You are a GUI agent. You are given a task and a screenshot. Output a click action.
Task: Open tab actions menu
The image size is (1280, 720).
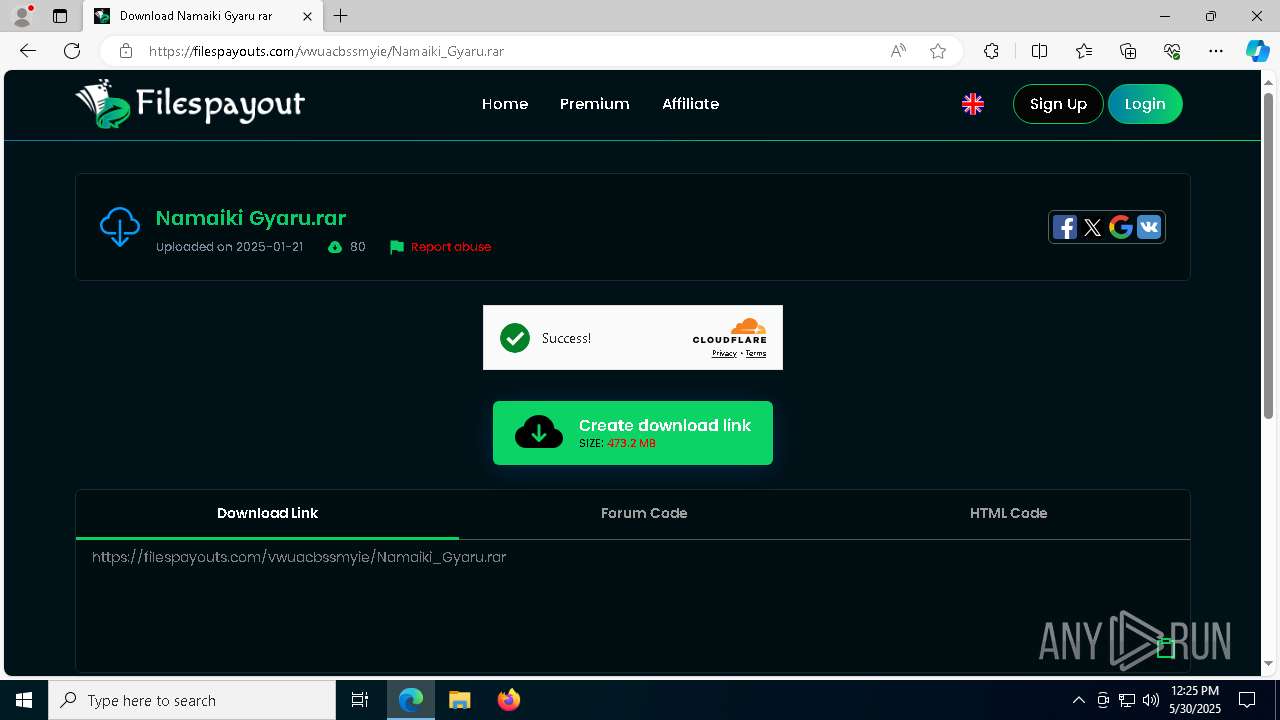[60, 16]
